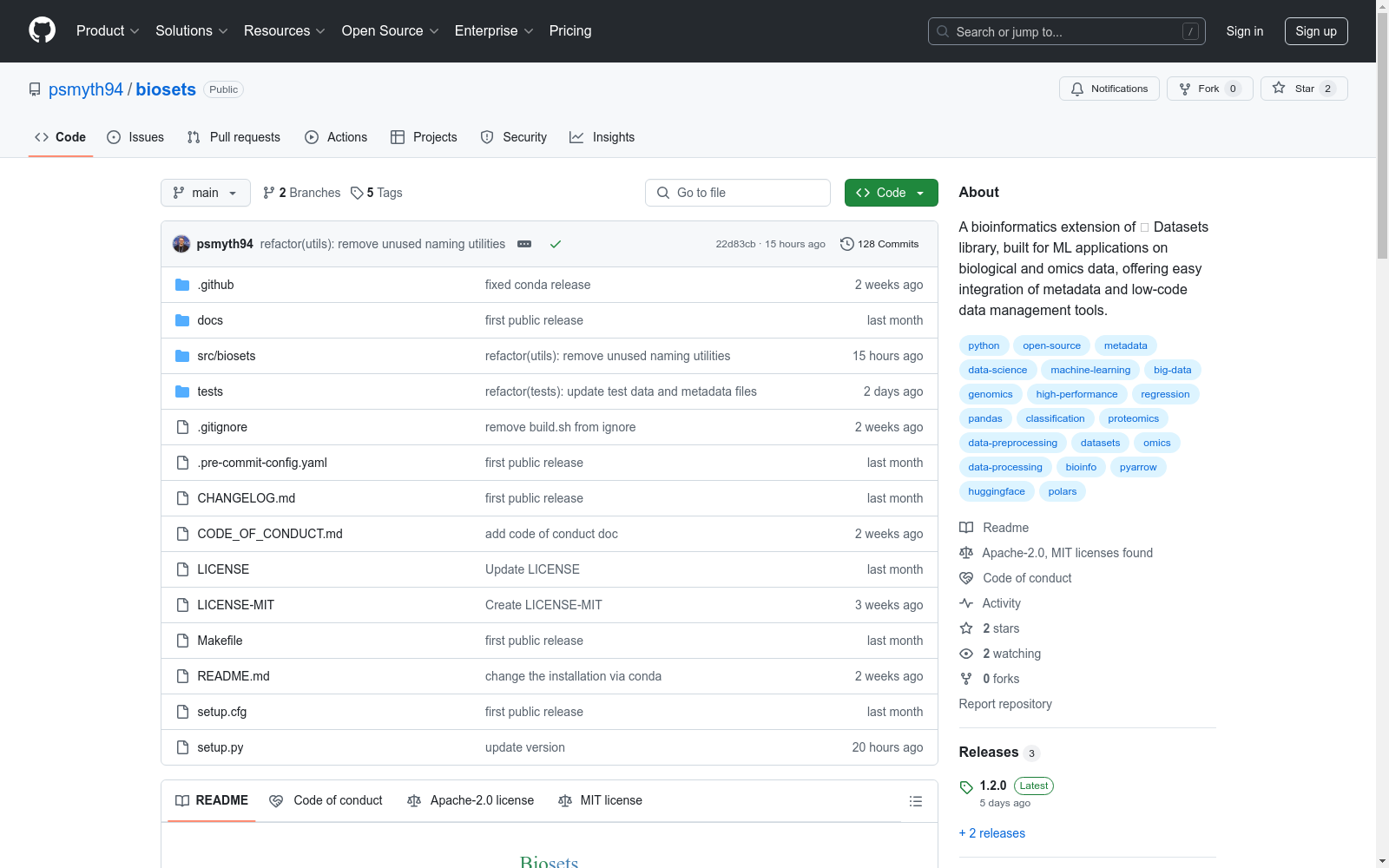Open the LICENSE-MIT file
This screenshot has width=1389, height=868.
pyautogui.click(x=236, y=605)
